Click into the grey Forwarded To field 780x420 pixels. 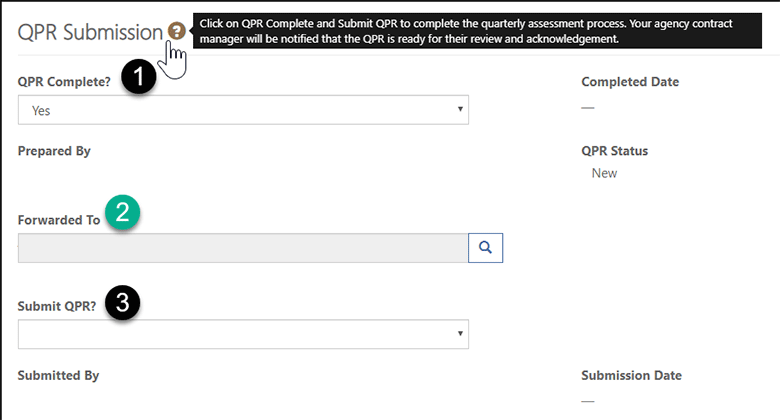point(243,248)
